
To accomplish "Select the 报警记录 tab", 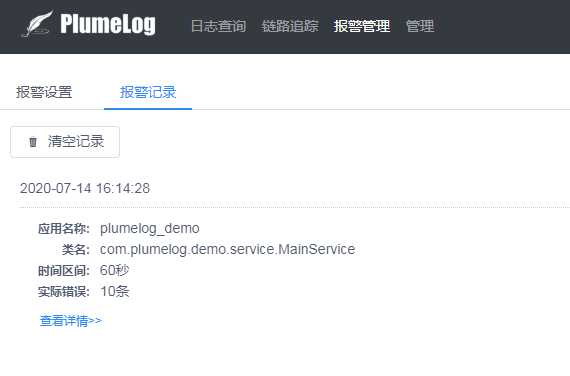I will (x=148, y=92).
